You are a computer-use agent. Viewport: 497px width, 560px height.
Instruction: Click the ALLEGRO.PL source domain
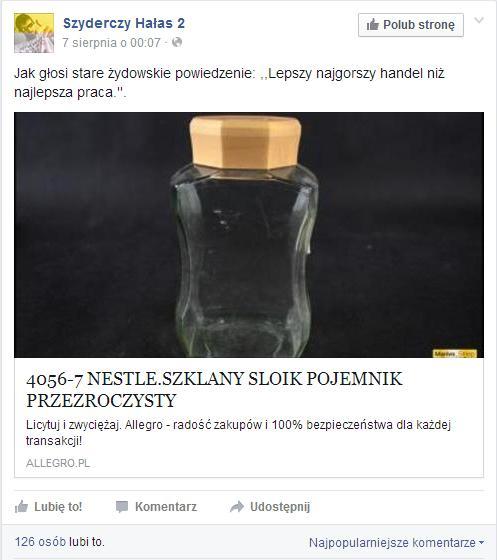pos(58,463)
